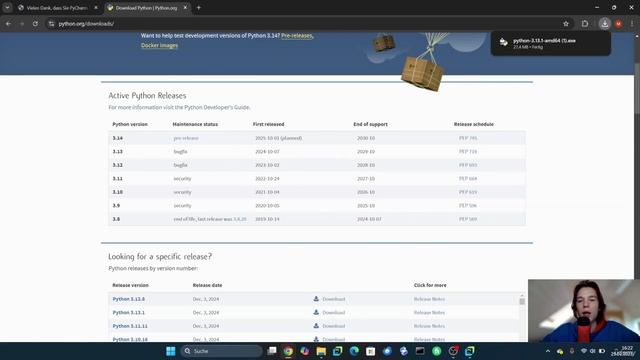Open the Python Developer's Guide link

pyautogui.click(x=217, y=107)
